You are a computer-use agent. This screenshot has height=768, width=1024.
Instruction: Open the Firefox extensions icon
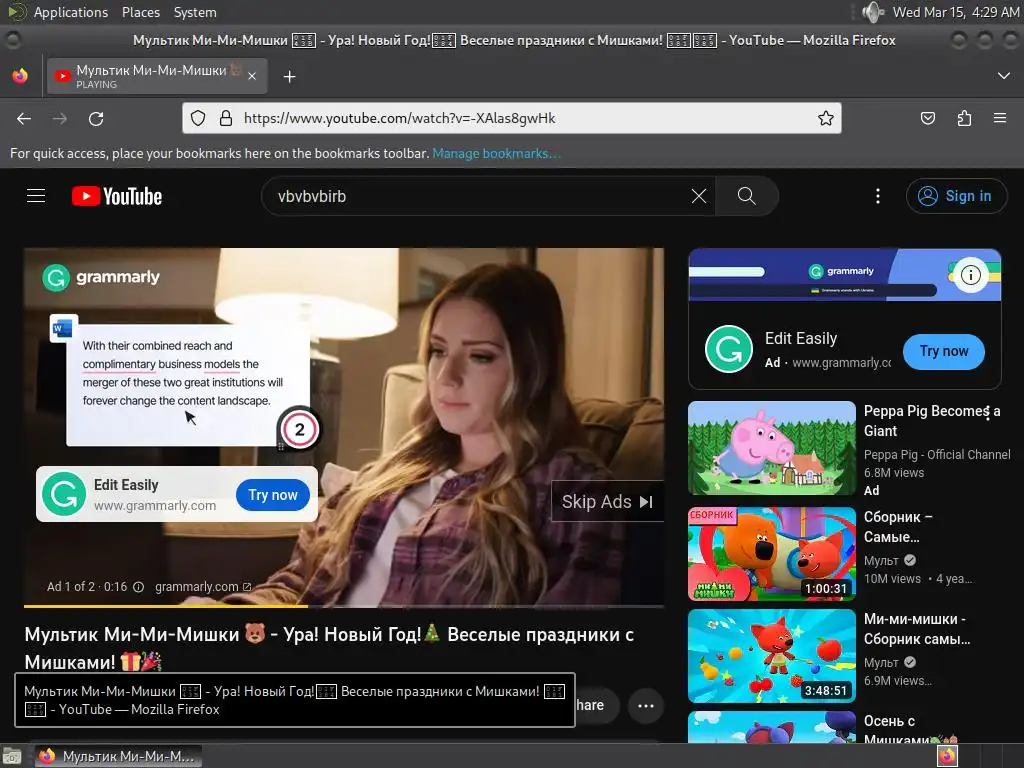(x=964, y=118)
